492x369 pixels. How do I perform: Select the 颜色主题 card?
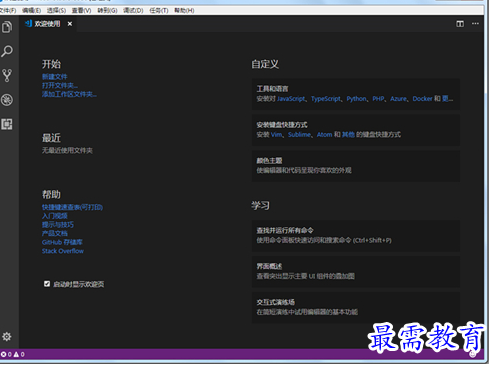[356, 166]
